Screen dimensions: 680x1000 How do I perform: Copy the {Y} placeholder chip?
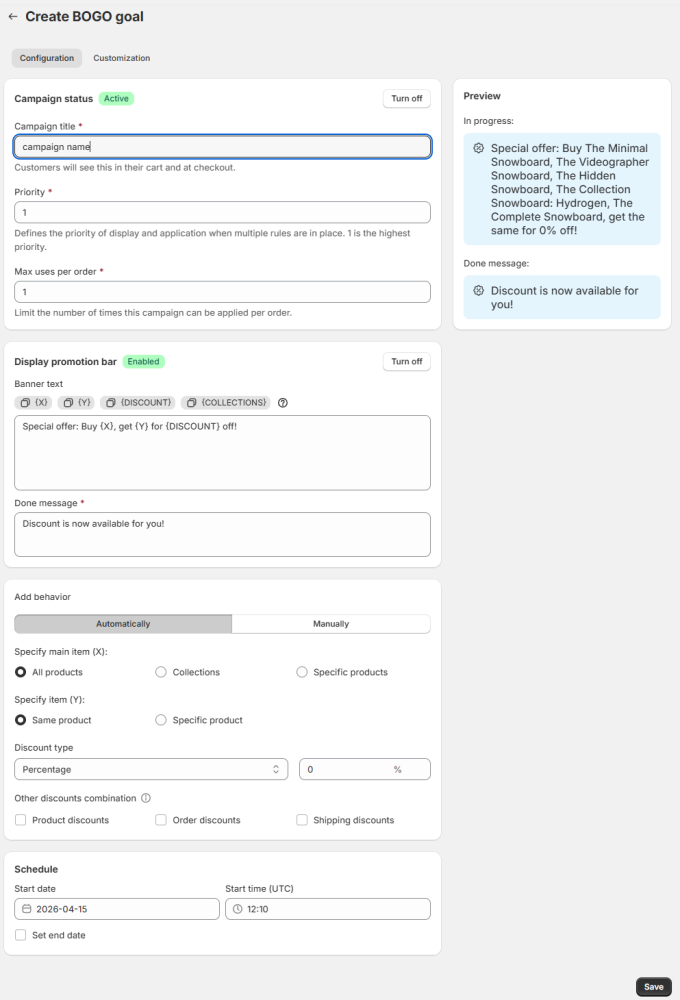77,402
